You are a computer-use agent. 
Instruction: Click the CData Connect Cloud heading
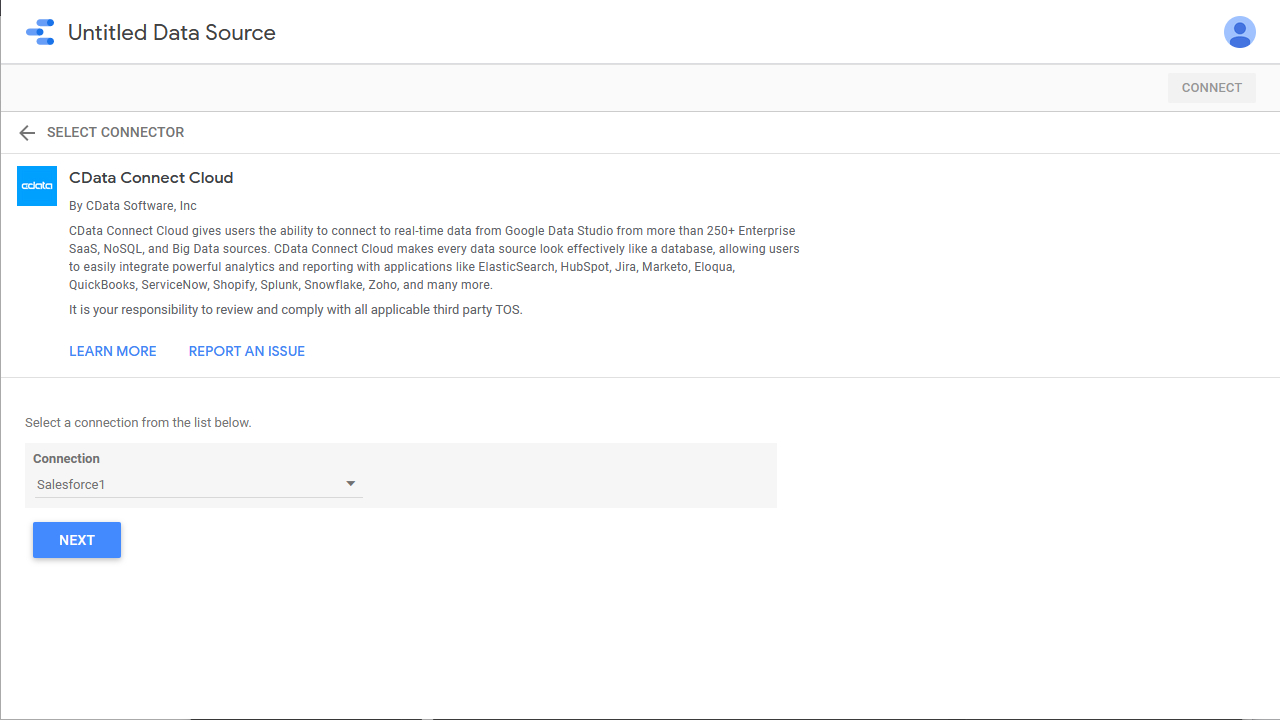click(x=151, y=178)
